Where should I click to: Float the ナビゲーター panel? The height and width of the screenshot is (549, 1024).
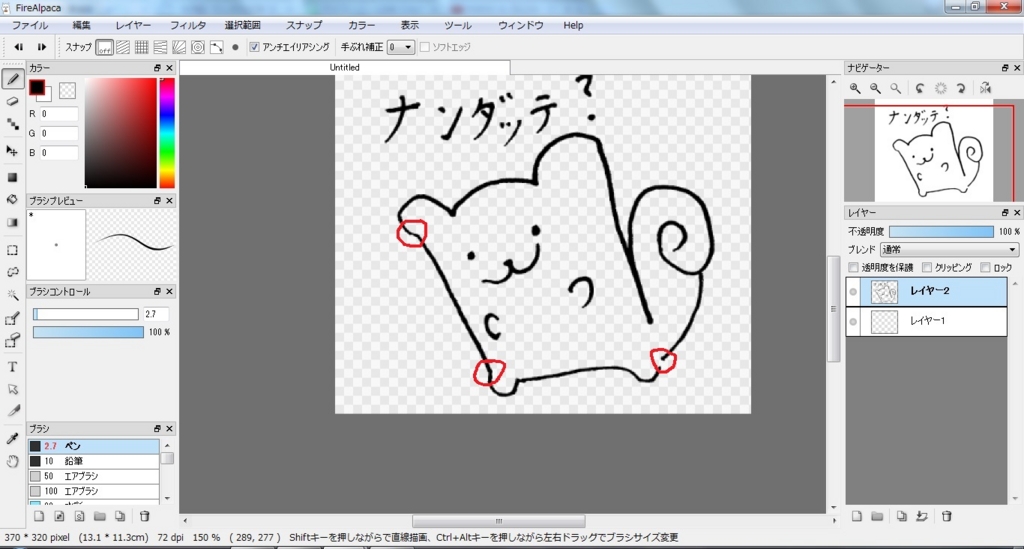[x=1005, y=68]
